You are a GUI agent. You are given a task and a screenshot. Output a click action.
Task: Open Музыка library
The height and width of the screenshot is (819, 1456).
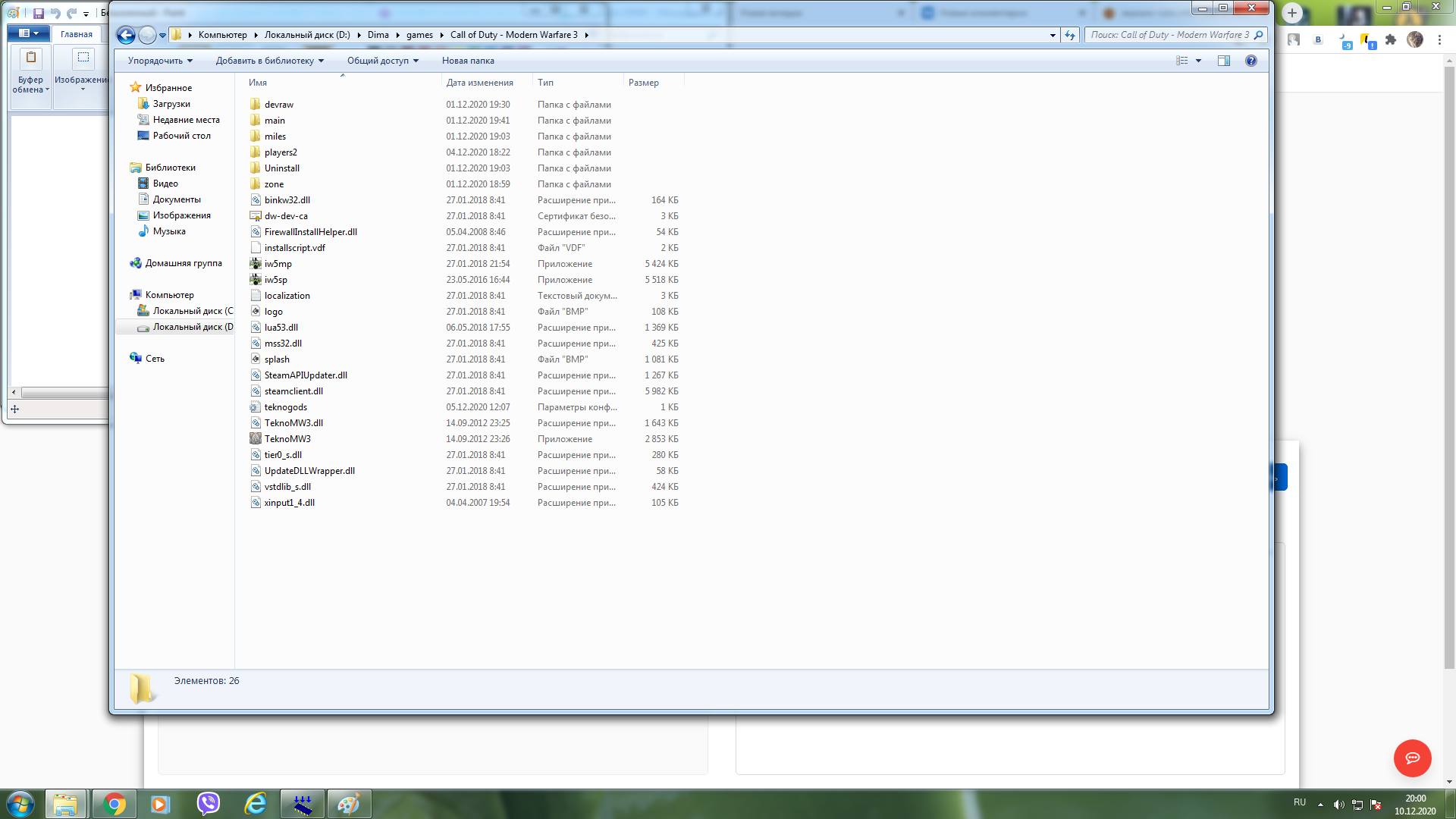(x=169, y=231)
